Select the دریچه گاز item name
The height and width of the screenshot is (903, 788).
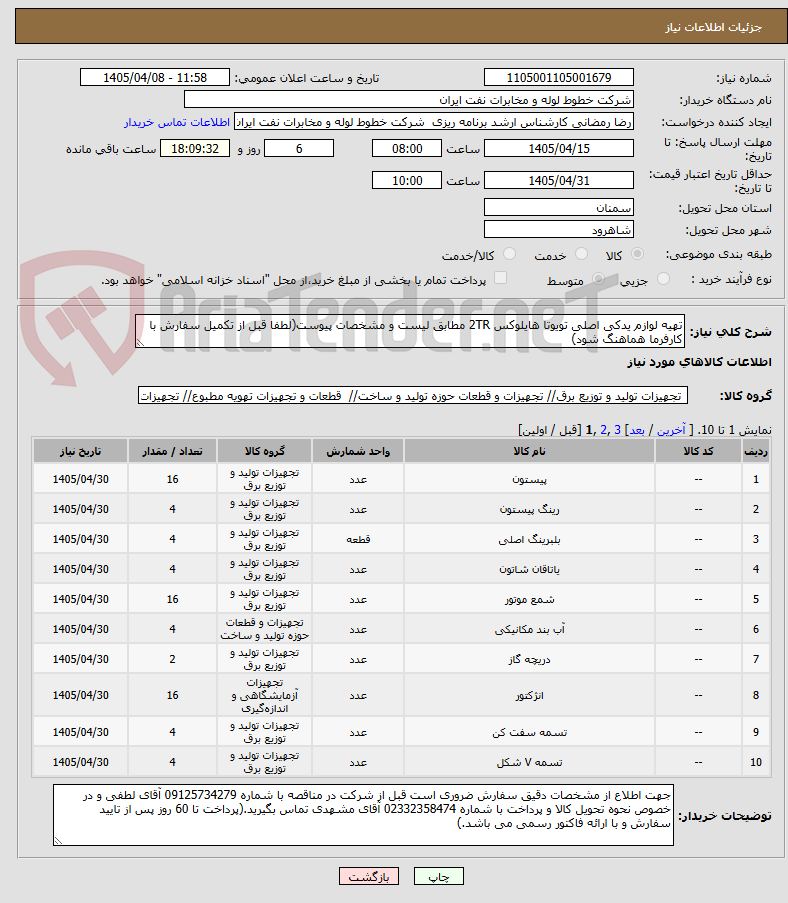click(529, 659)
